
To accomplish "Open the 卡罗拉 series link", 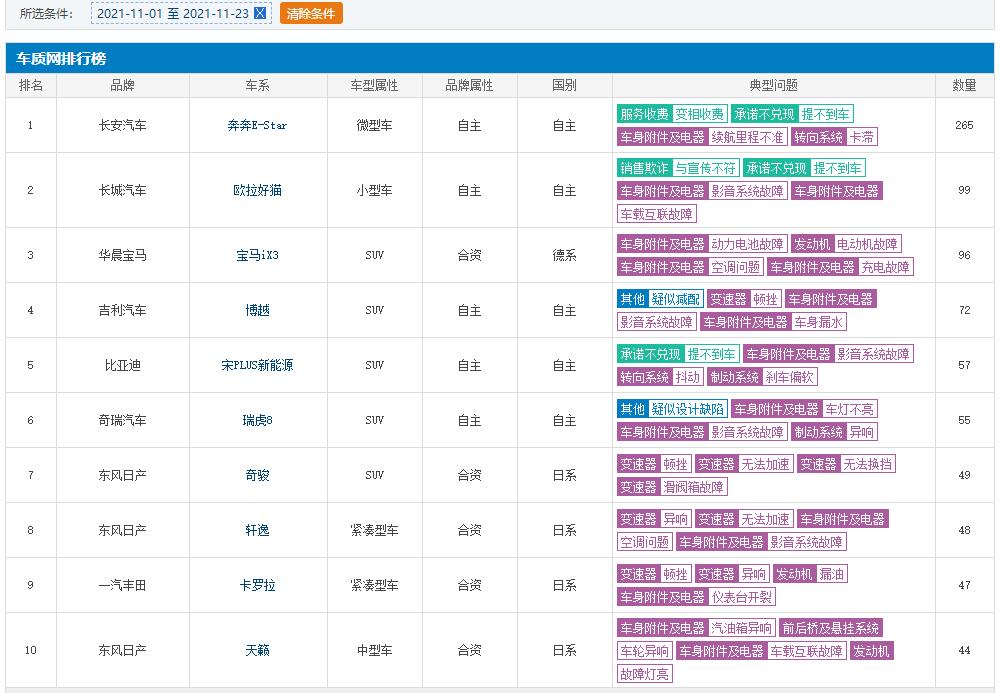I will click(257, 586).
